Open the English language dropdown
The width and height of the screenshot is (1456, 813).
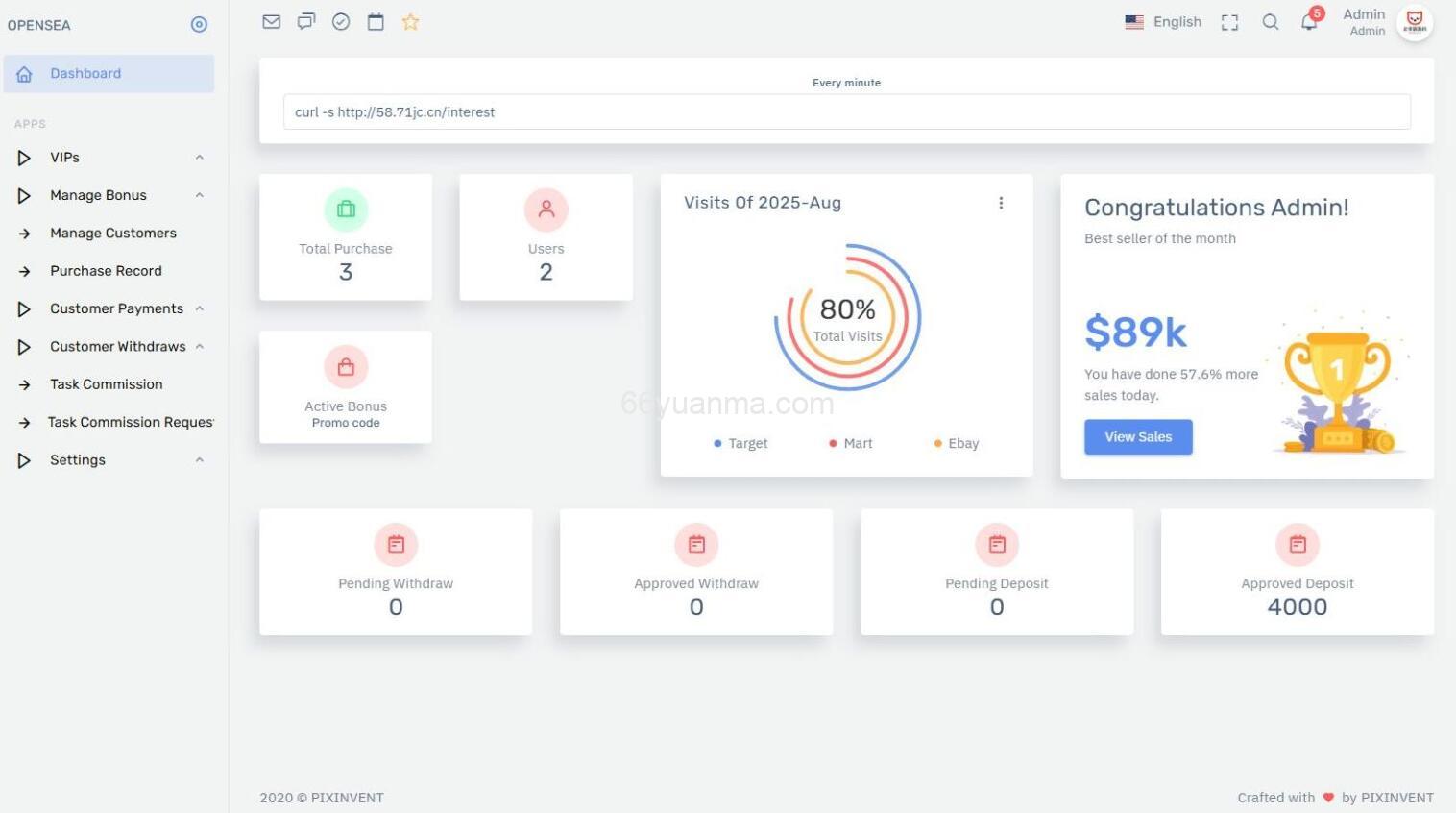1163,22
